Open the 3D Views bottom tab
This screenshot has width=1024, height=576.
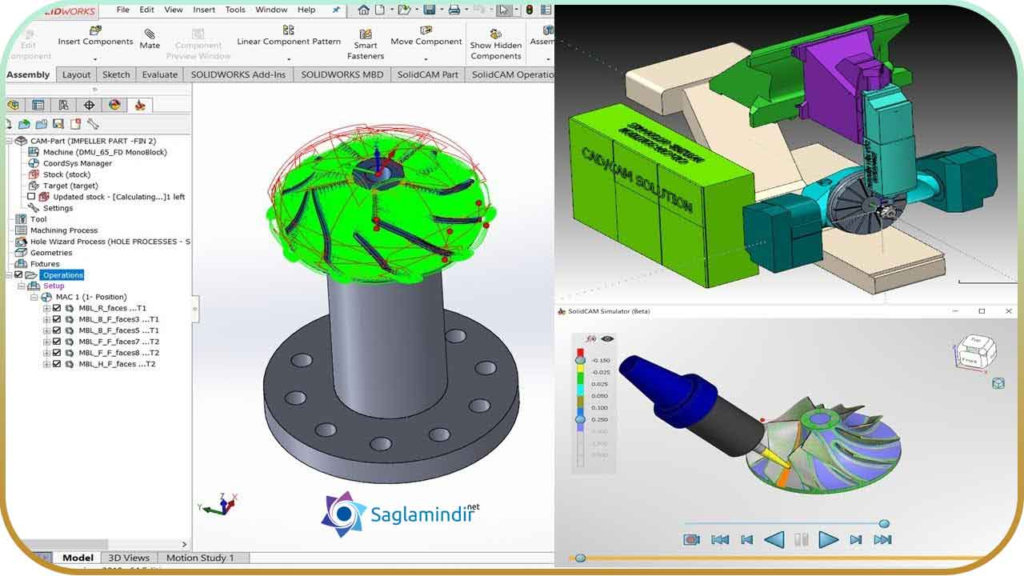(129, 558)
